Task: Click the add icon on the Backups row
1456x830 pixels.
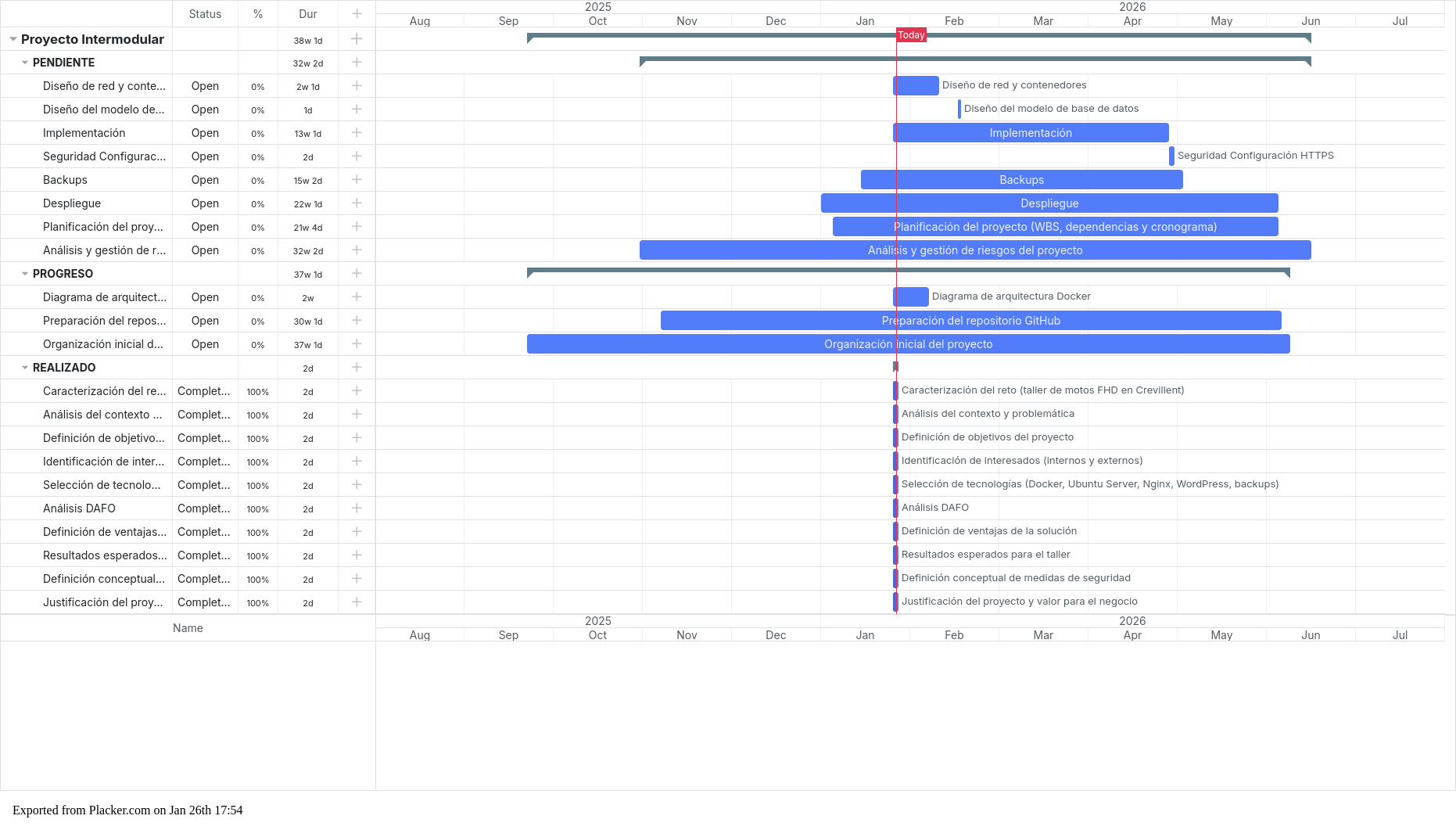Action: point(357,180)
